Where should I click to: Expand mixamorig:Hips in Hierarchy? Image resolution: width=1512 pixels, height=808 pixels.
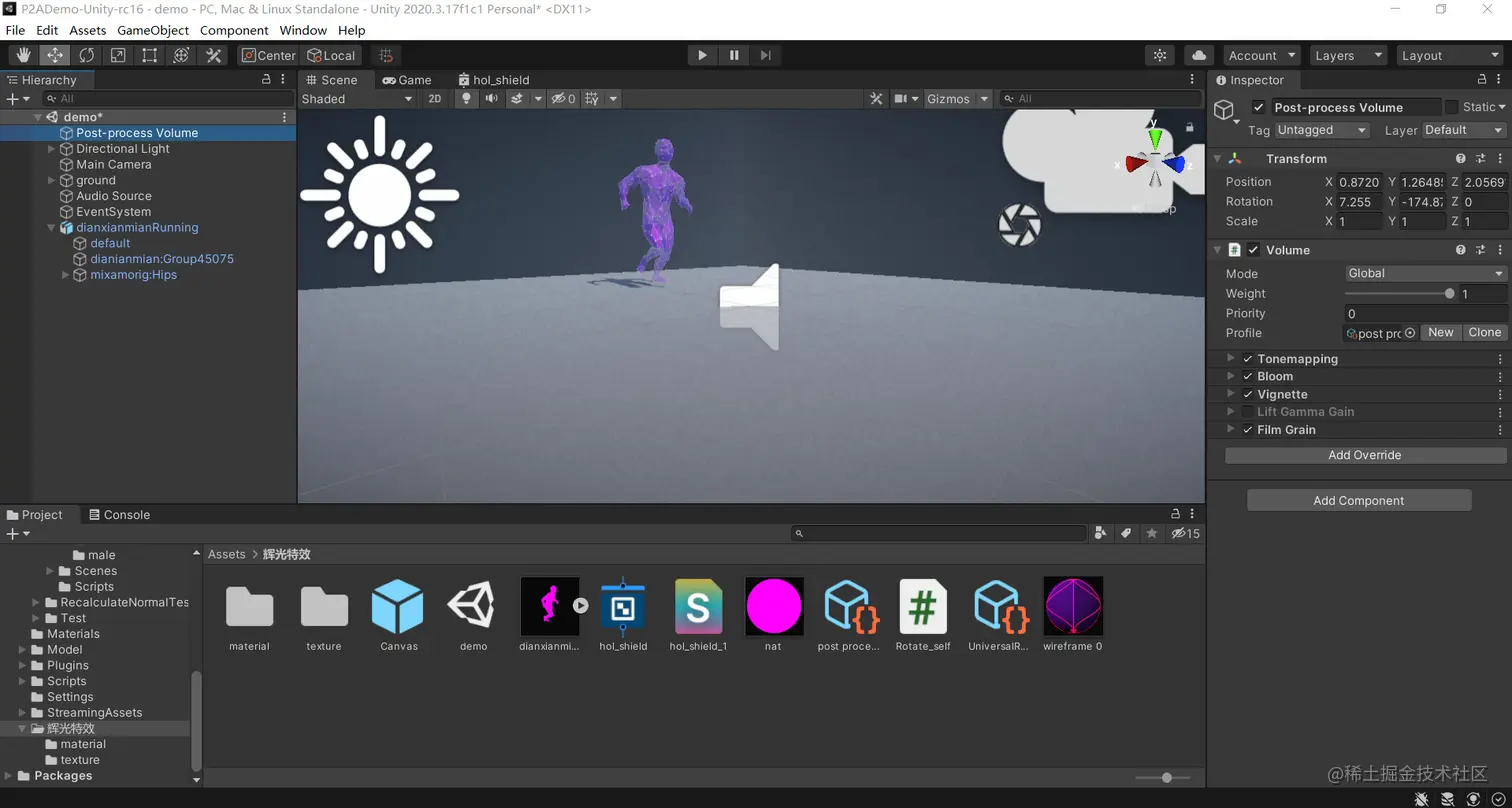66,275
